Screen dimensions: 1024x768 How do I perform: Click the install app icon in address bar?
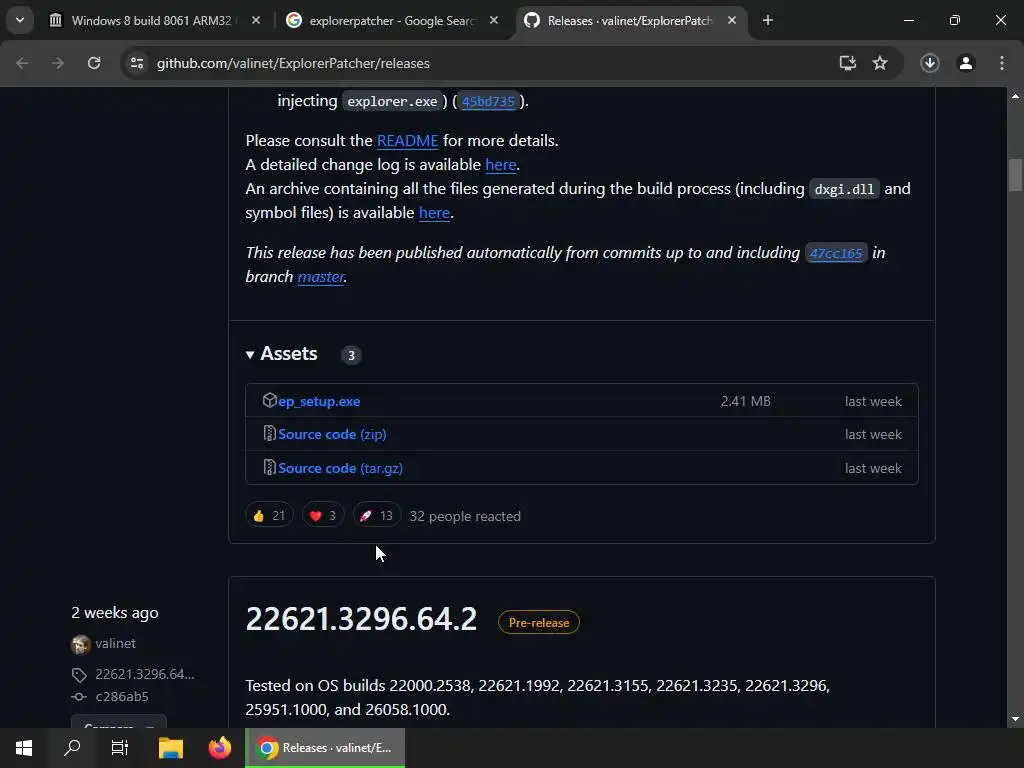coord(848,63)
